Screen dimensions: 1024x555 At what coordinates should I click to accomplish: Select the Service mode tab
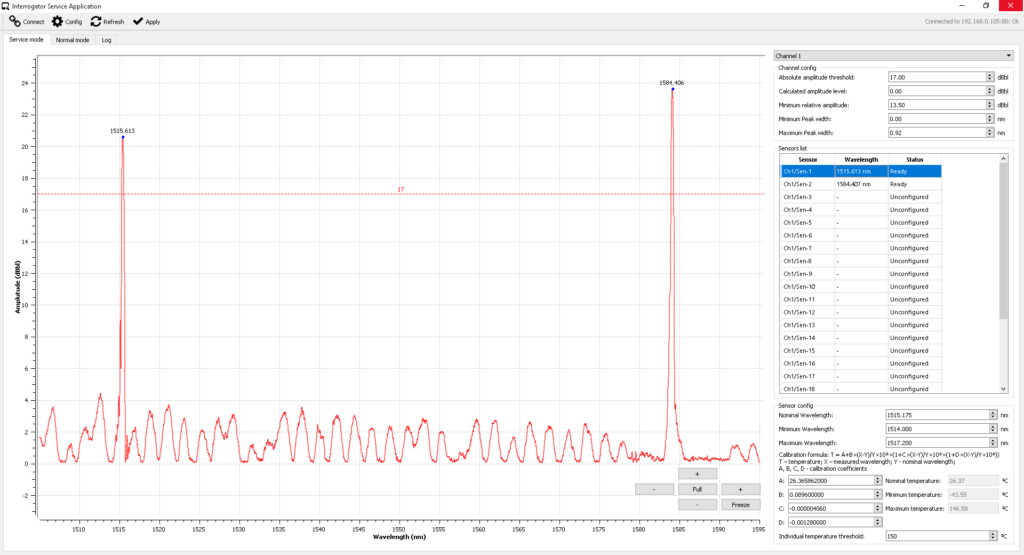(26, 40)
